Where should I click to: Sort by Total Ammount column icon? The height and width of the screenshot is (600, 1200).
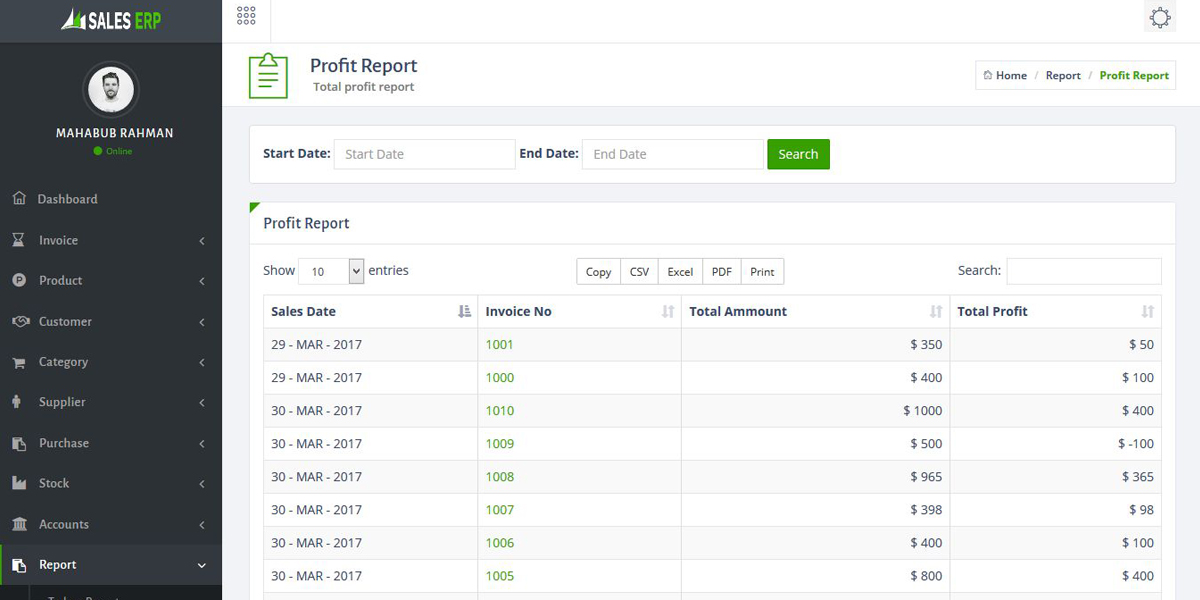tap(936, 311)
